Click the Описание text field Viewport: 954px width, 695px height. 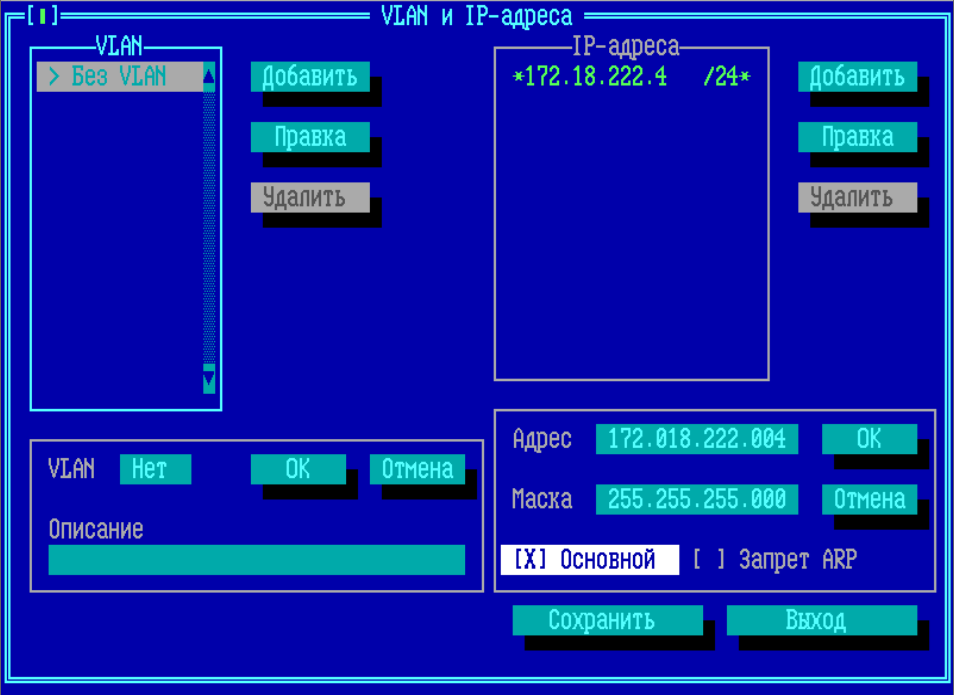tap(256, 560)
